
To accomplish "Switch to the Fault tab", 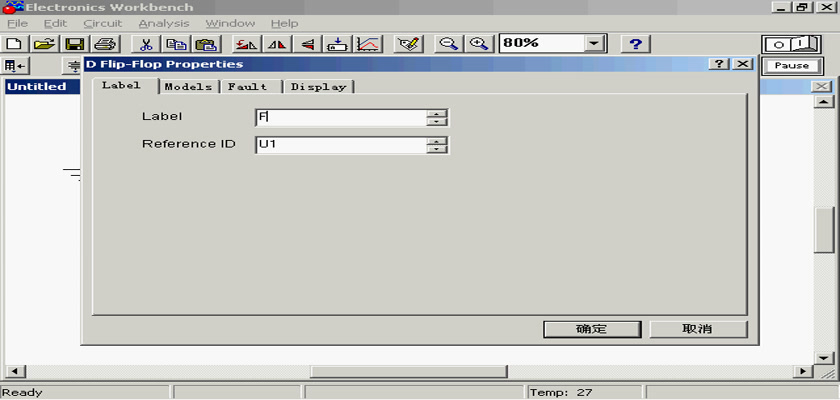I will [248, 87].
